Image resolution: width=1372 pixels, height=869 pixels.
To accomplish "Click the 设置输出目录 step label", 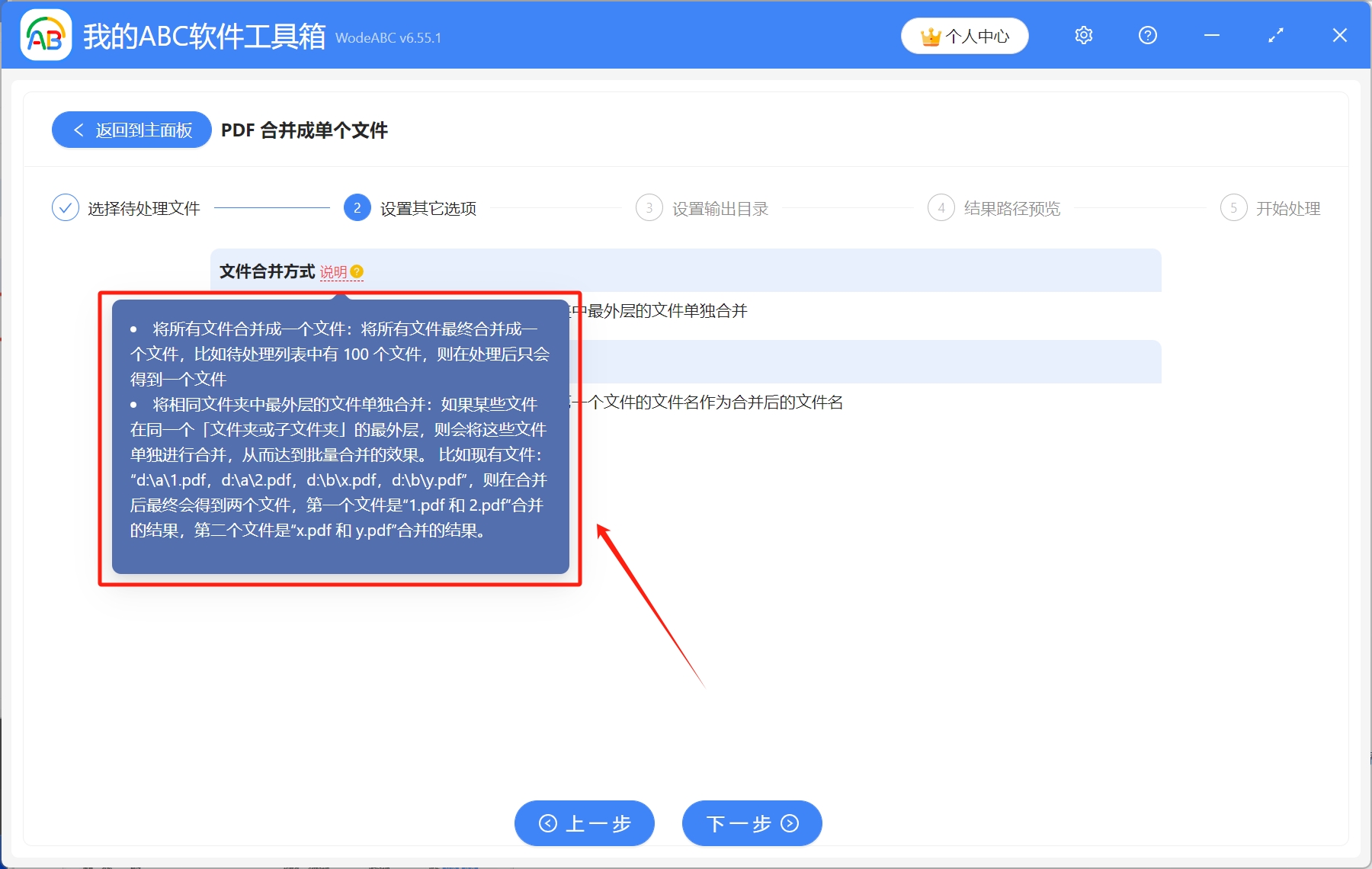I will [x=720, y=207].
